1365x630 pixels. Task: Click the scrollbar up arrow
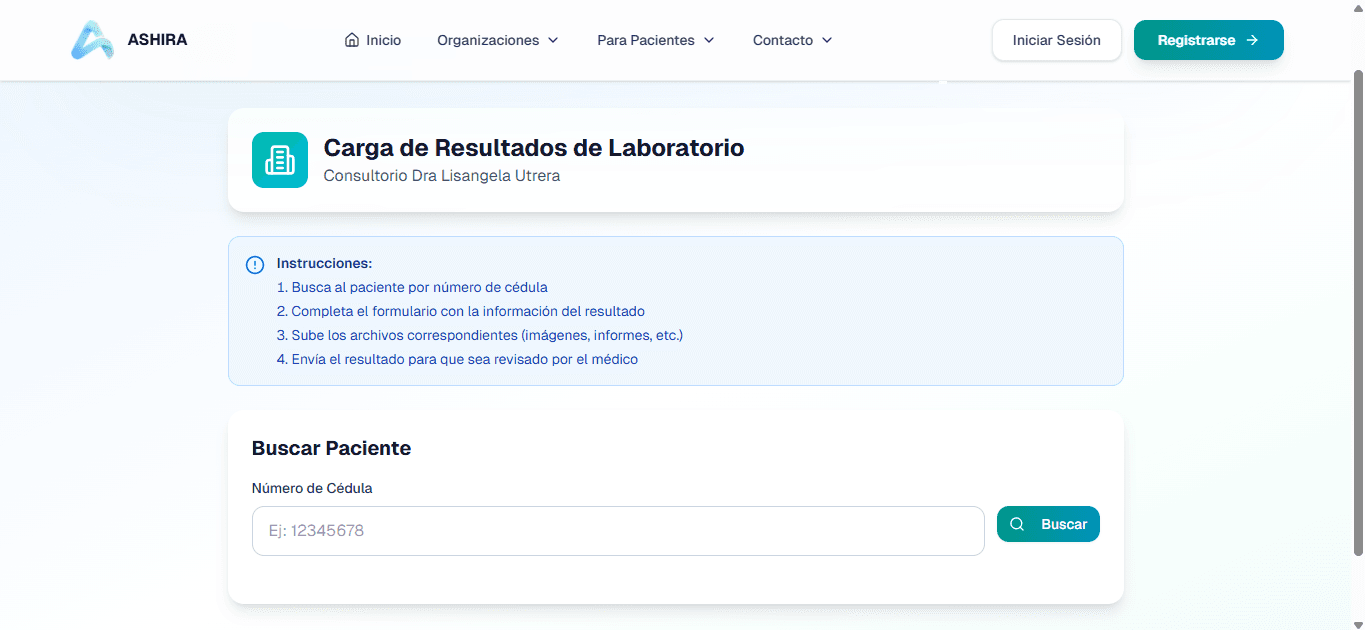[1357, 8]
